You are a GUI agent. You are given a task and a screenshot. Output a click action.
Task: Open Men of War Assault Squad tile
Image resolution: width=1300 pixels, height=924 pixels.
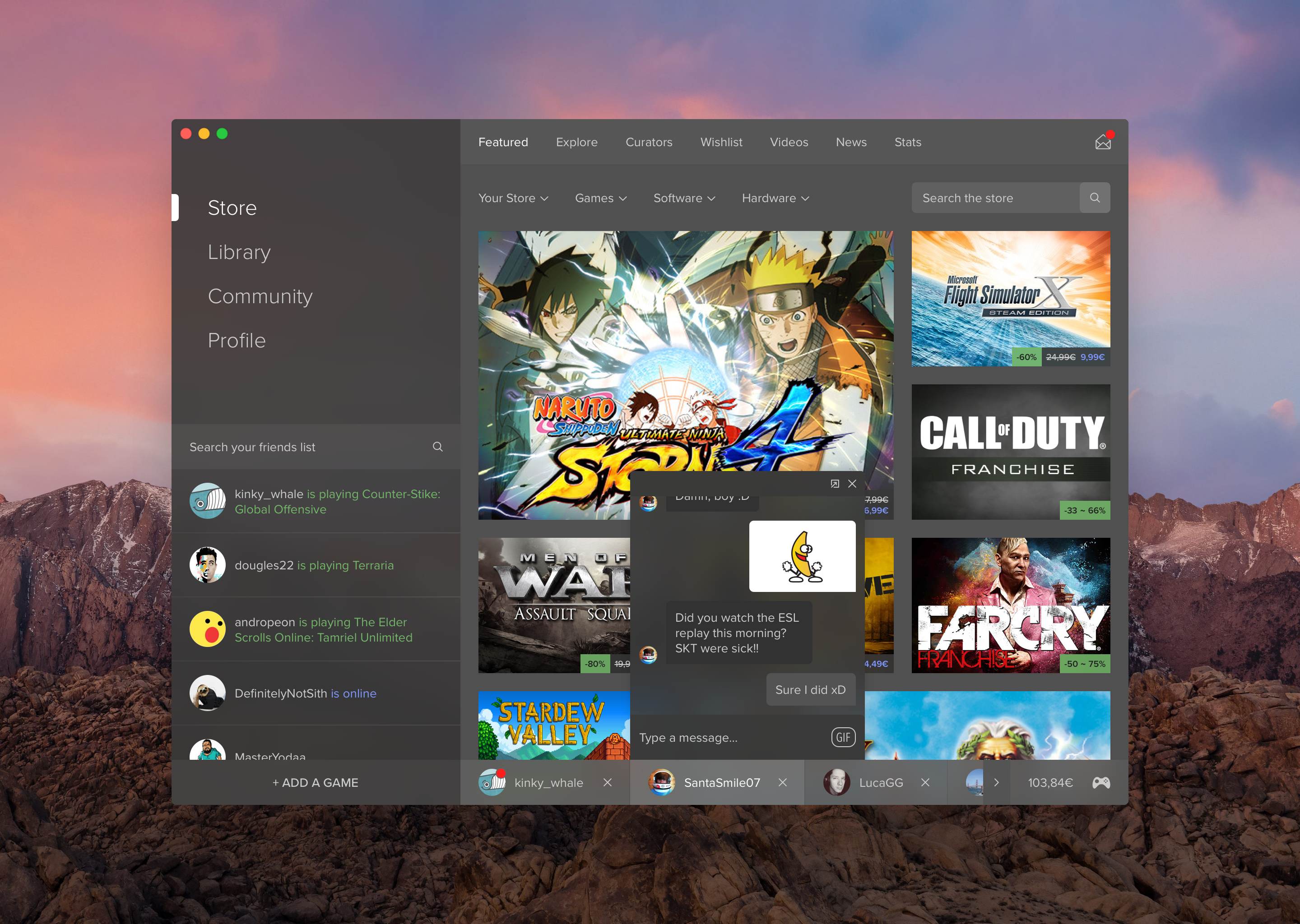pos(554,605)
